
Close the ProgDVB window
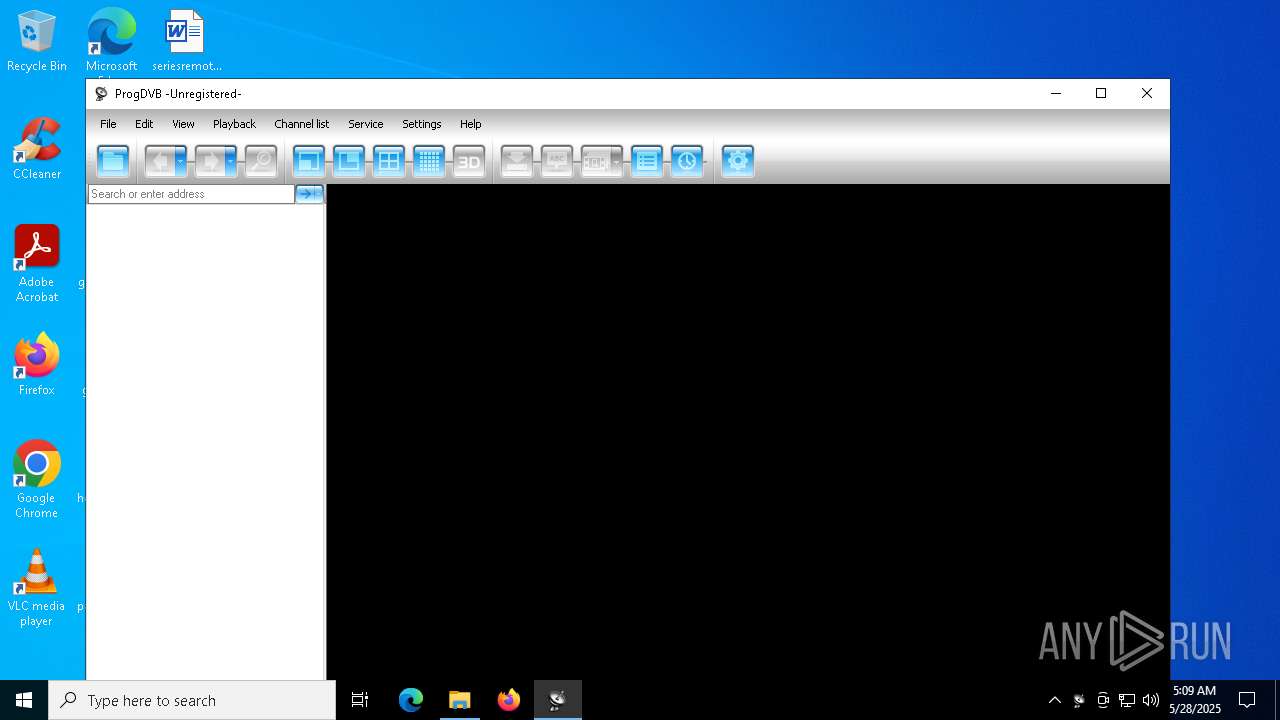1147,93
